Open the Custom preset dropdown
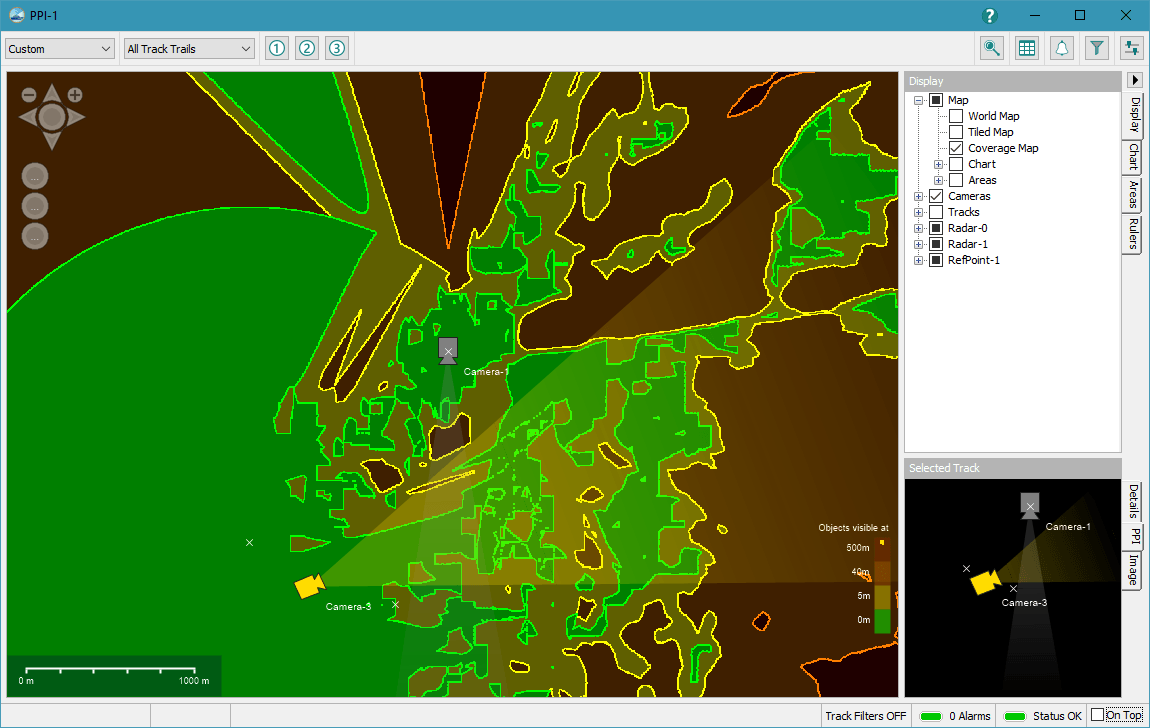The height and width of the screenshot is (728, 1150). (x=58, y=47)
